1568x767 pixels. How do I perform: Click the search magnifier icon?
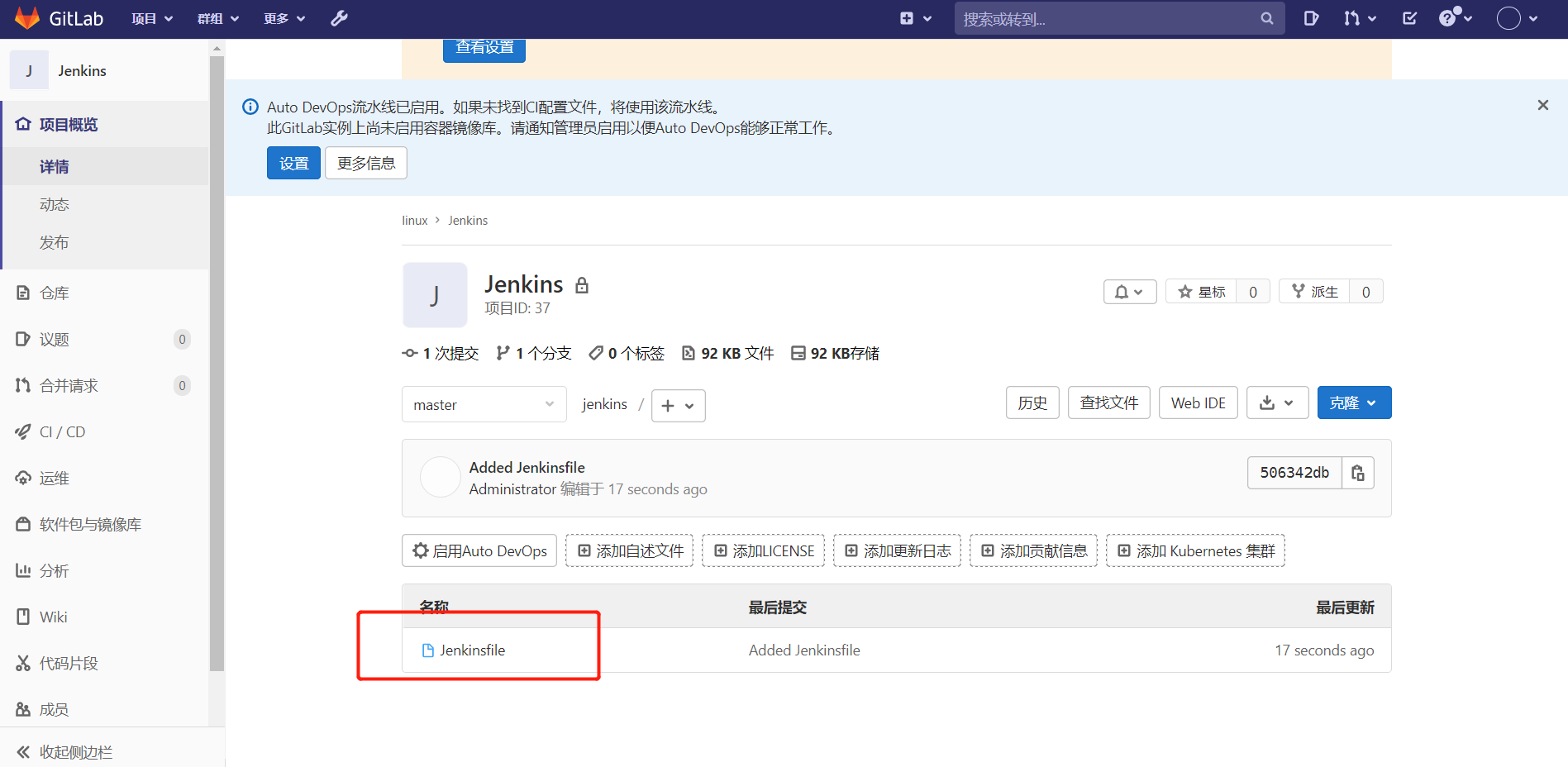(1267, 18)
